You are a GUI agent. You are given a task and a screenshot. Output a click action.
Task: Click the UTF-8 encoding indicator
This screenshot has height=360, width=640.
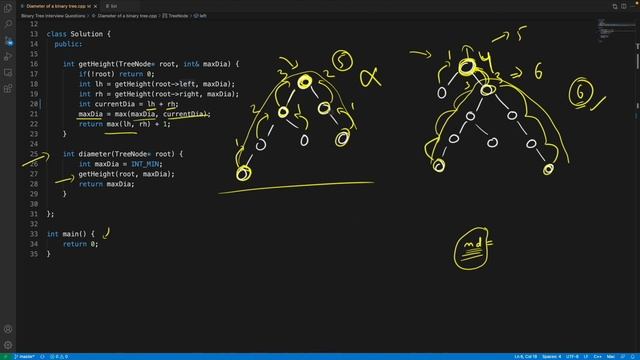tap(572, 357)
